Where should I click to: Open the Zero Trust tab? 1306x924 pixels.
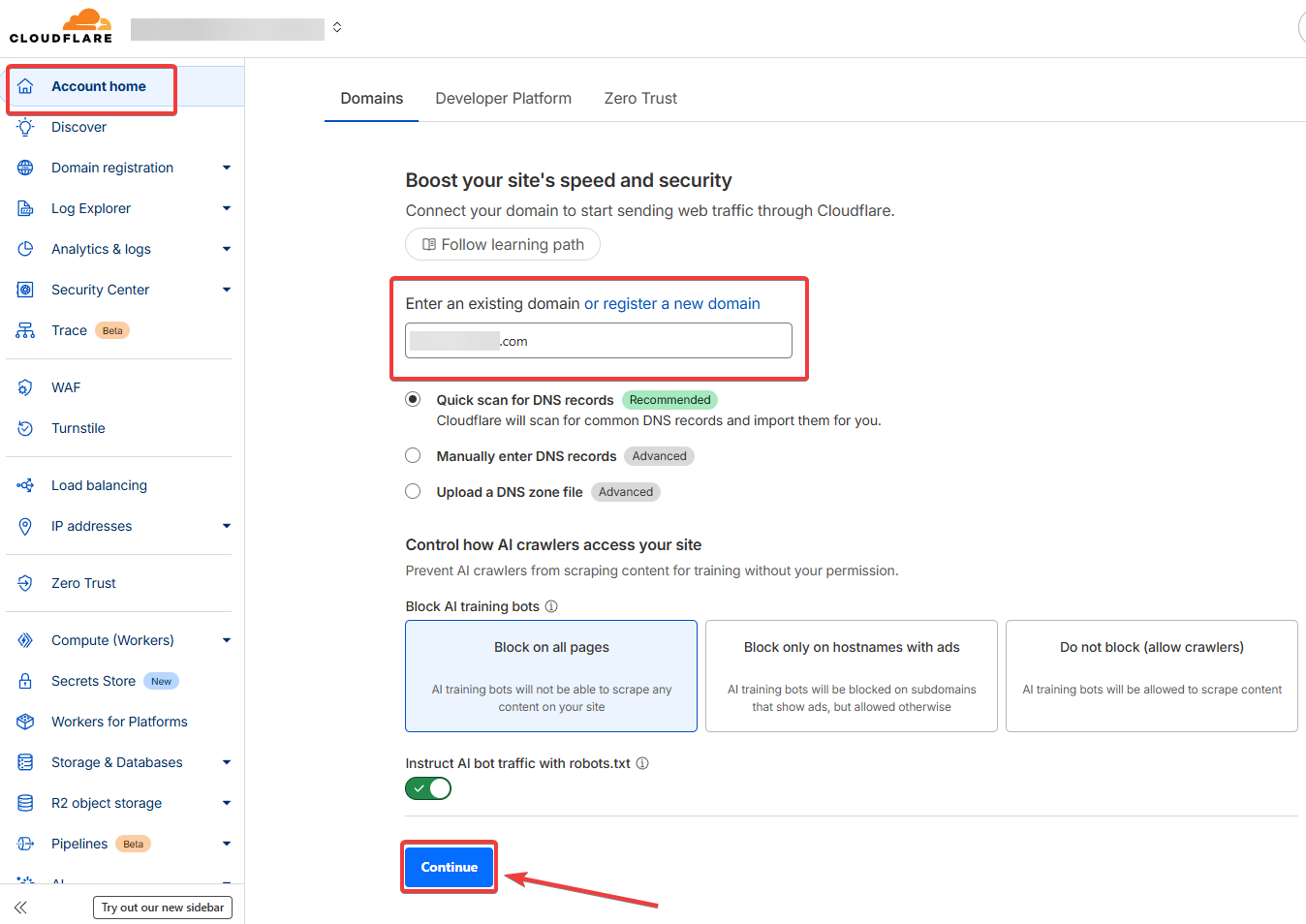point(640,99)
